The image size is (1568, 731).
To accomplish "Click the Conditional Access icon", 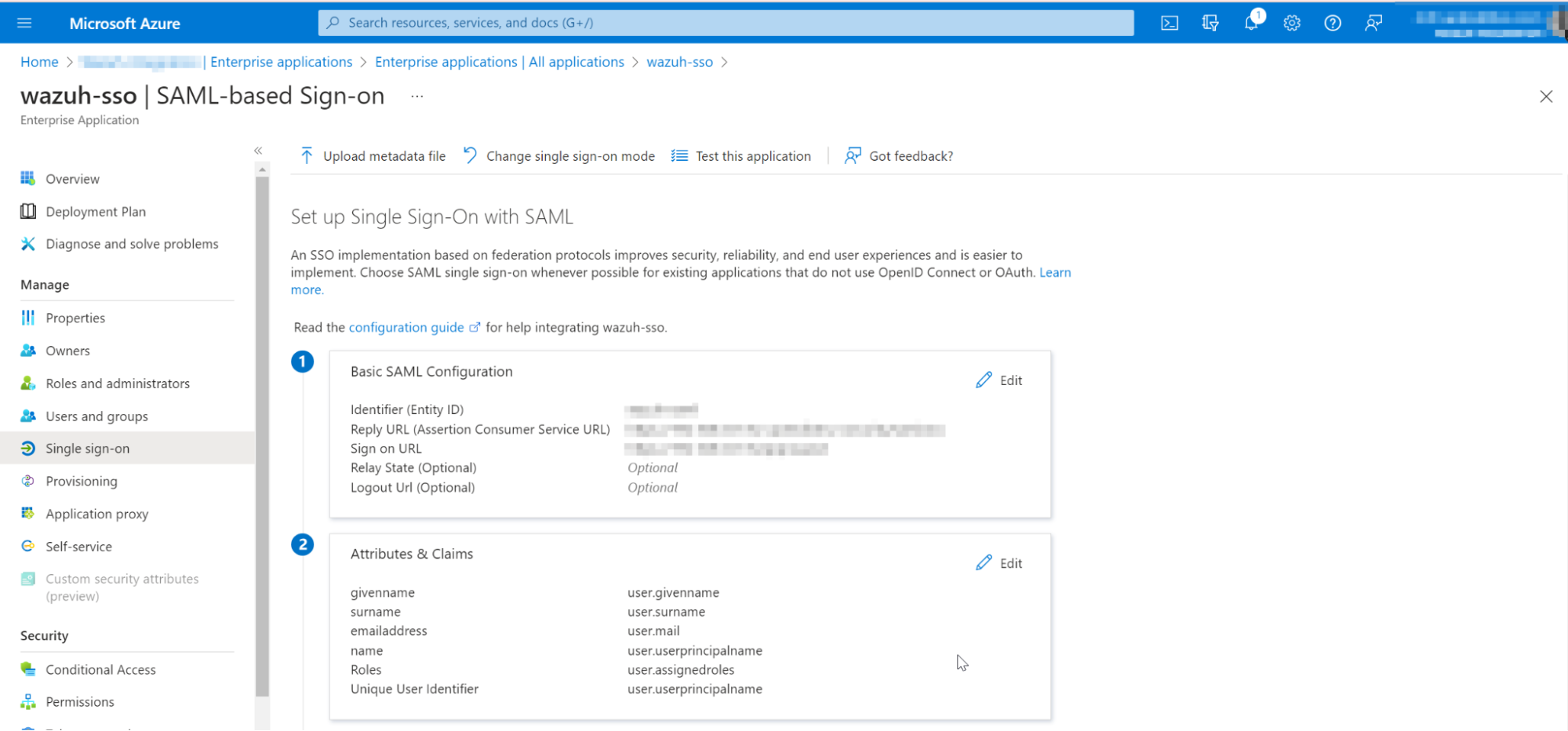I will (x=28, y=669).
